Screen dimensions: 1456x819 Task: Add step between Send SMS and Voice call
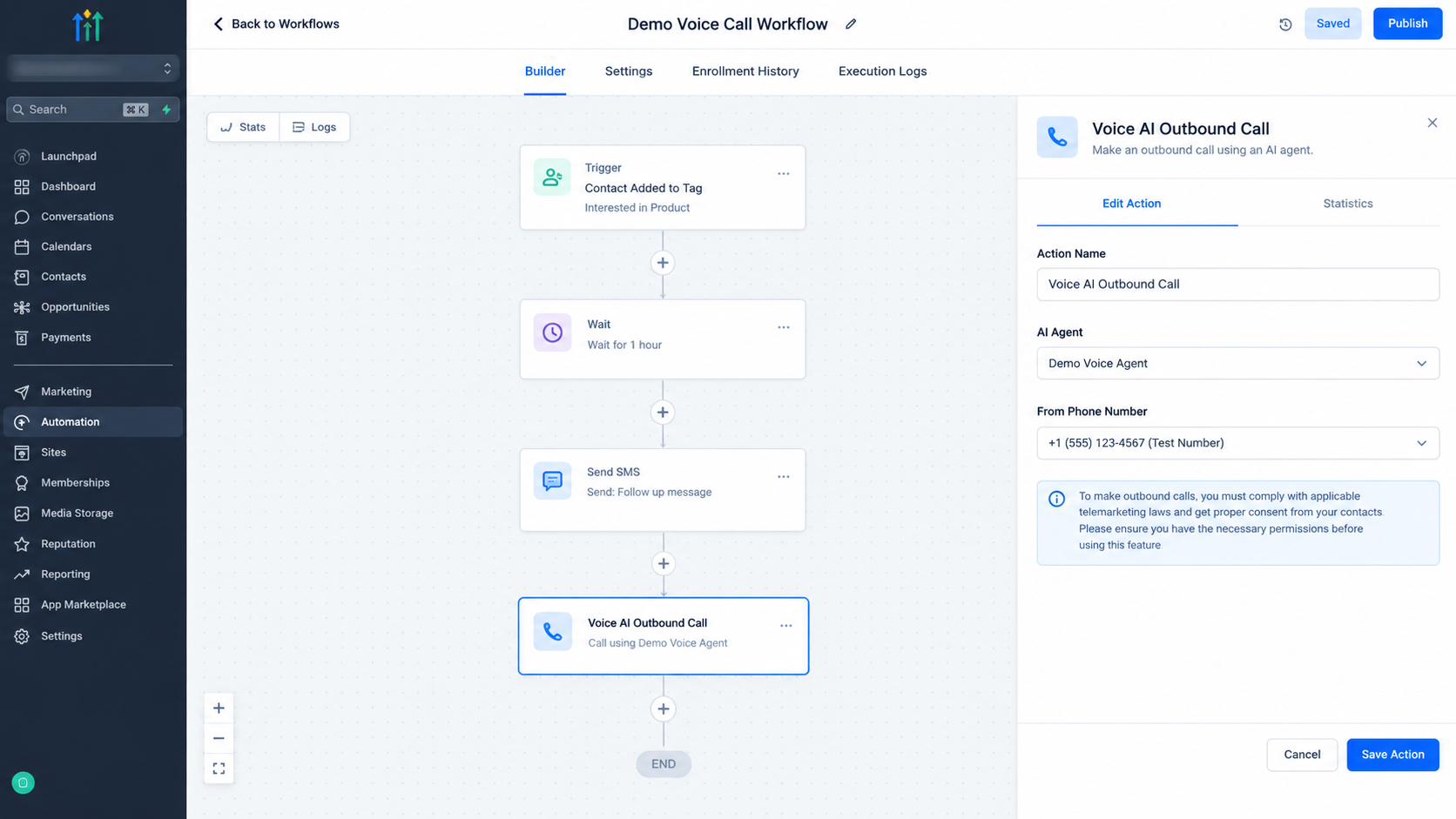point(664,564)
